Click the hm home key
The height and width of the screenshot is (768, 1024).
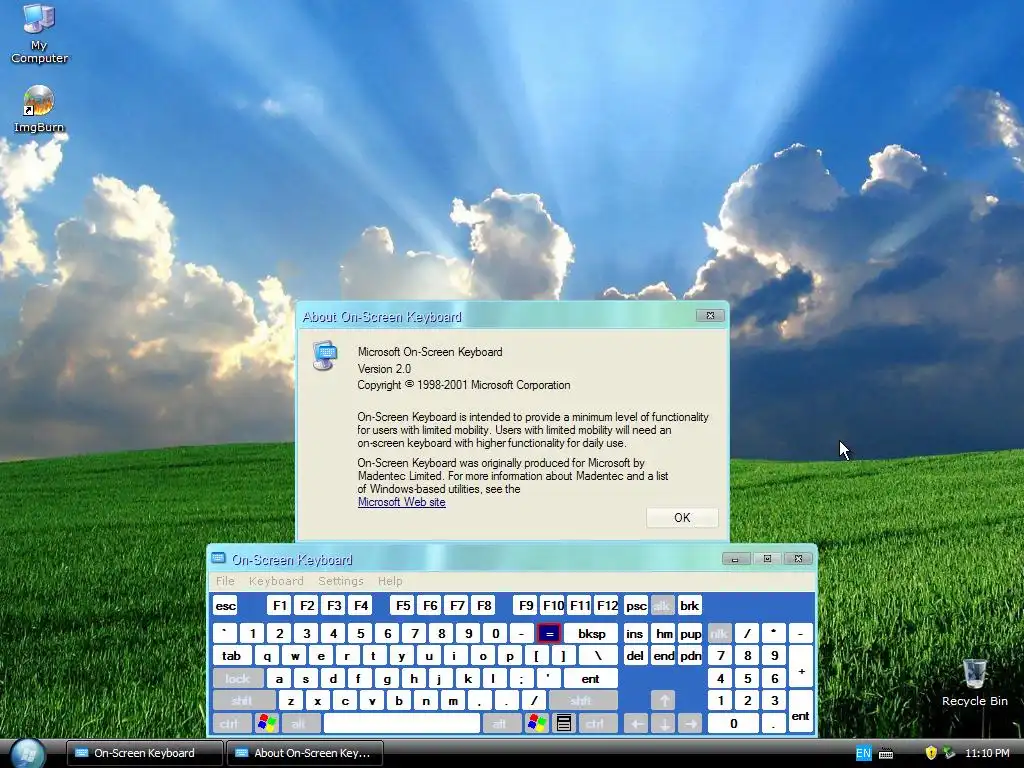(664, 633)
